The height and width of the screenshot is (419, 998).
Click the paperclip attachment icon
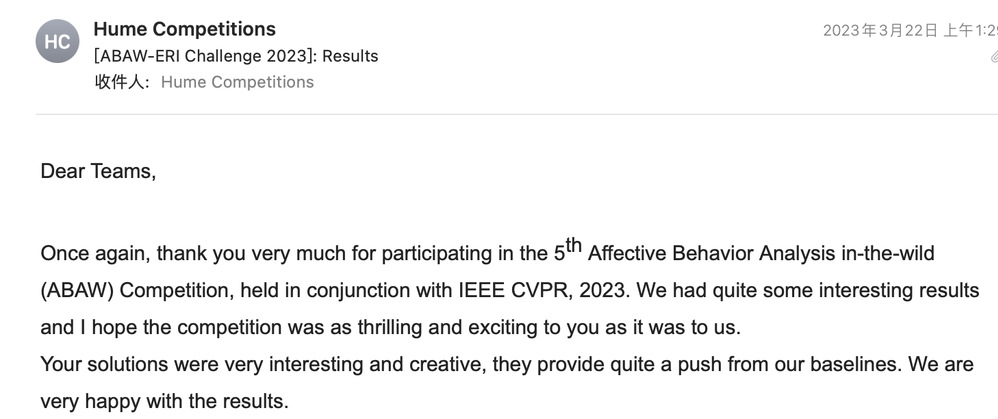tap(993, 57)
